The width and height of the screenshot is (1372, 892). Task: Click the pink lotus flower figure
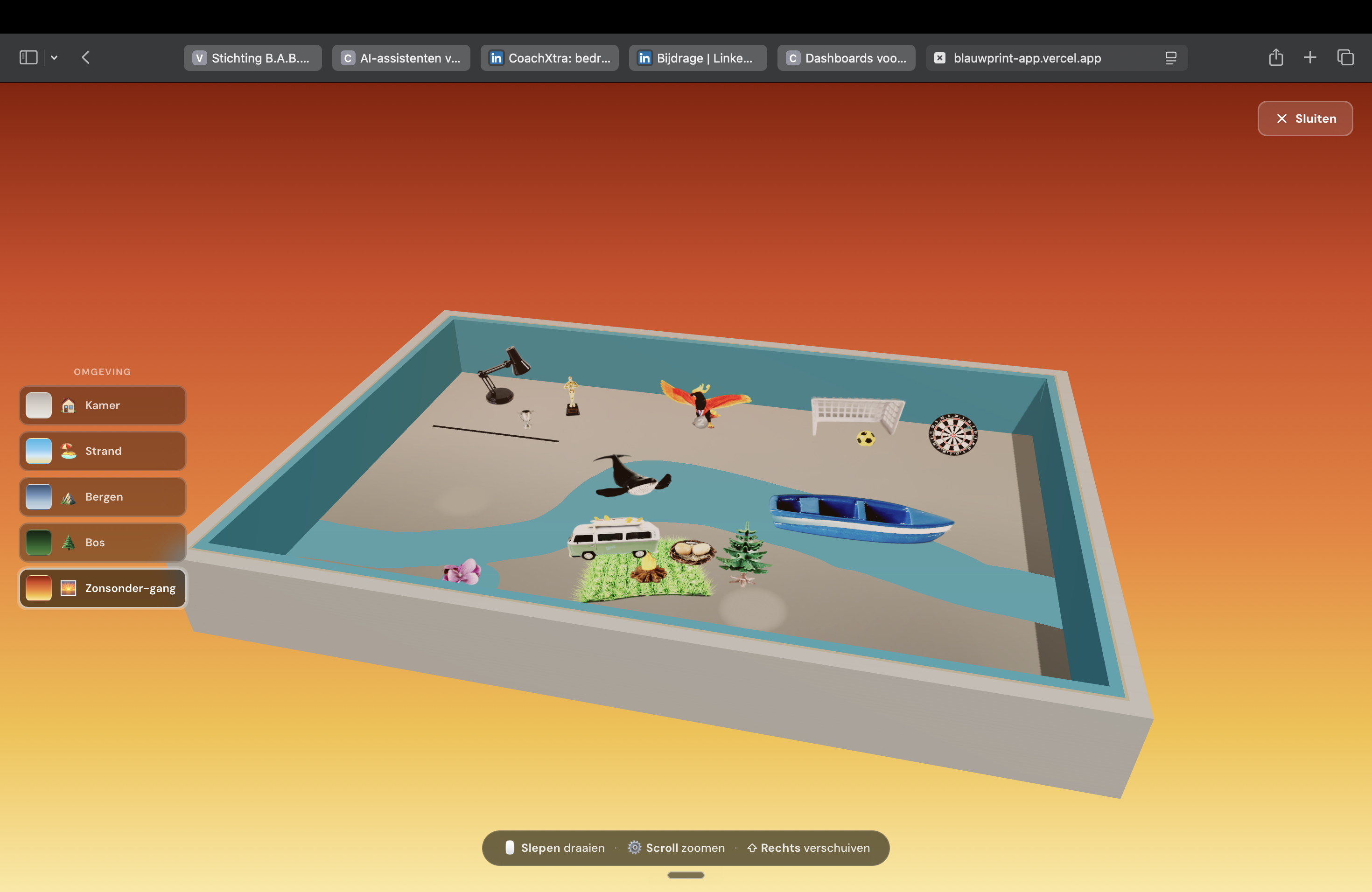[462, 571]
